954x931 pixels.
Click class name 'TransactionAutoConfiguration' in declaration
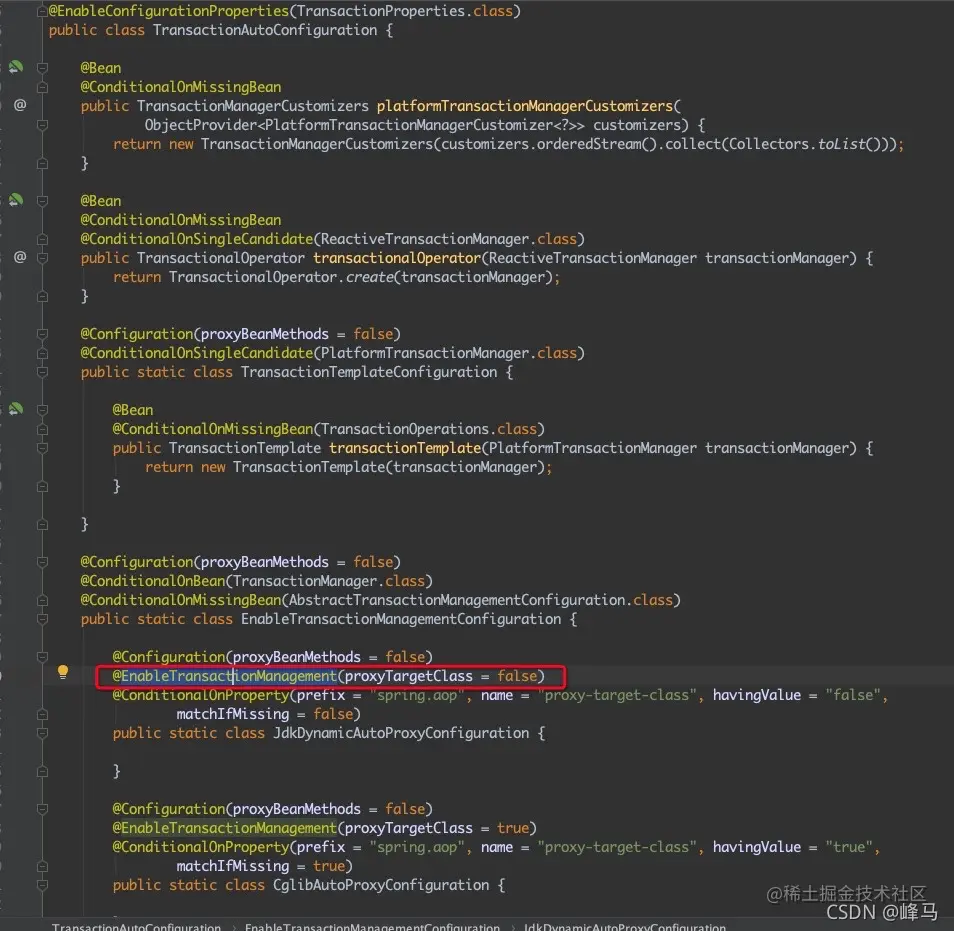coord(265,30)
